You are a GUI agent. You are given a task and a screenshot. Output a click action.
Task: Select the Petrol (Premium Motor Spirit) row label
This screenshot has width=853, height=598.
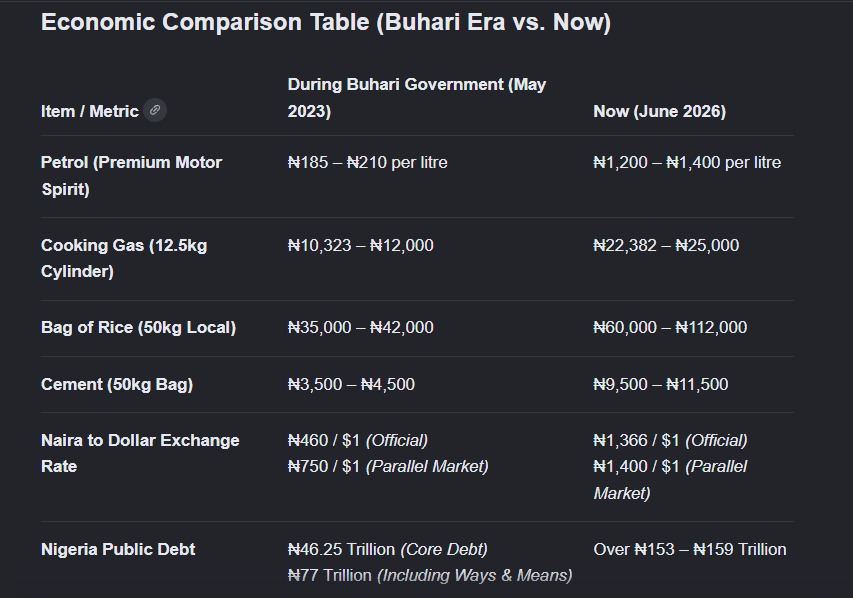coord(131,176)
